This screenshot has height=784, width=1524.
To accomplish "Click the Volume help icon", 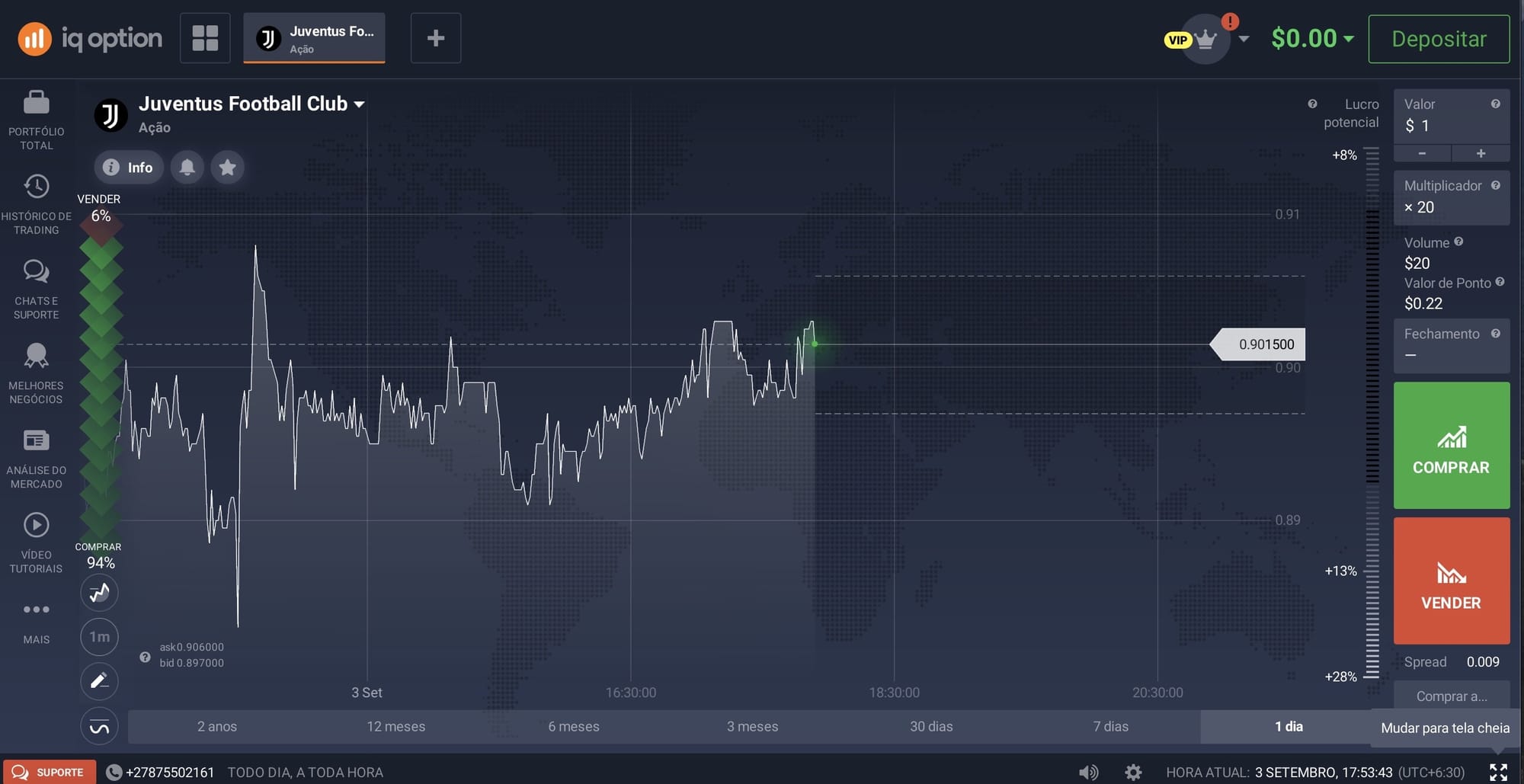I will pos(1458,242).
